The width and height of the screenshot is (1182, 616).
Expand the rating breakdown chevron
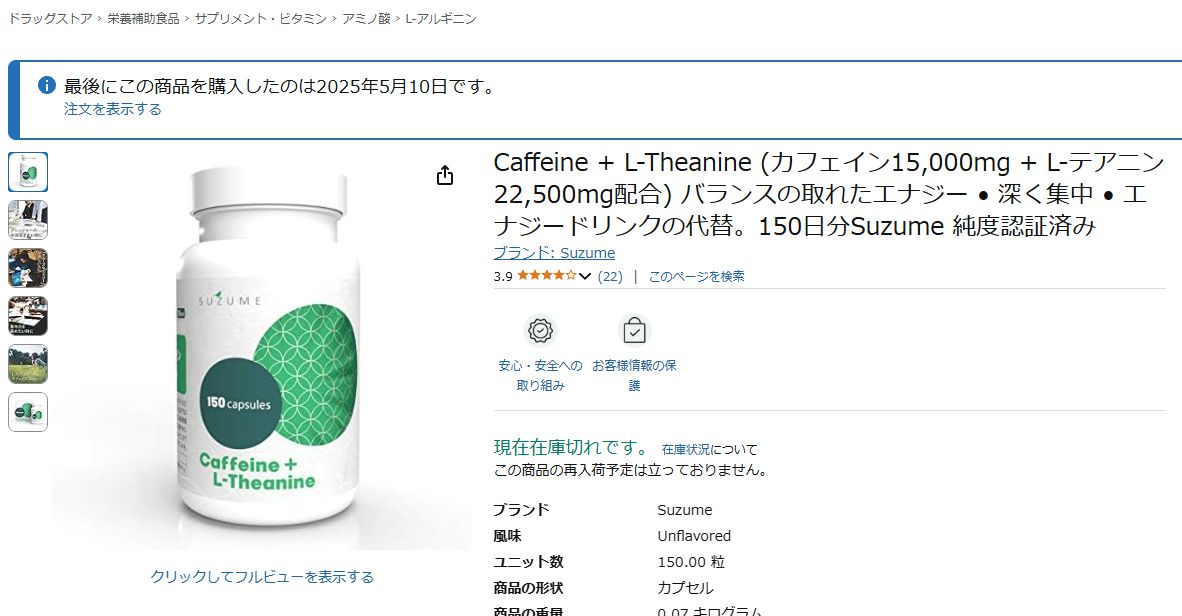coord(585,277)
